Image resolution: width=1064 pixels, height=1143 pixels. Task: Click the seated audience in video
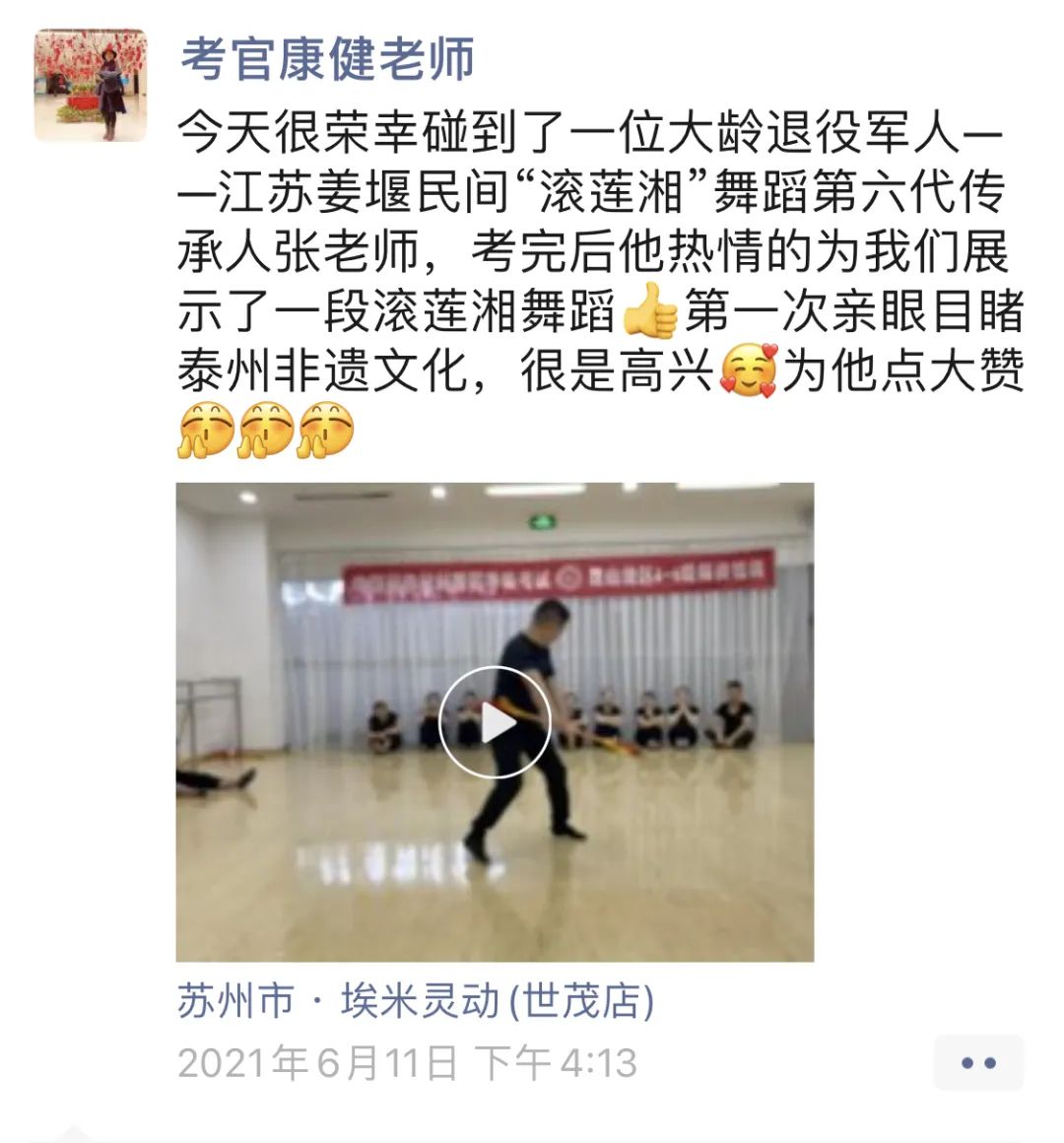(x=562, y=718)
